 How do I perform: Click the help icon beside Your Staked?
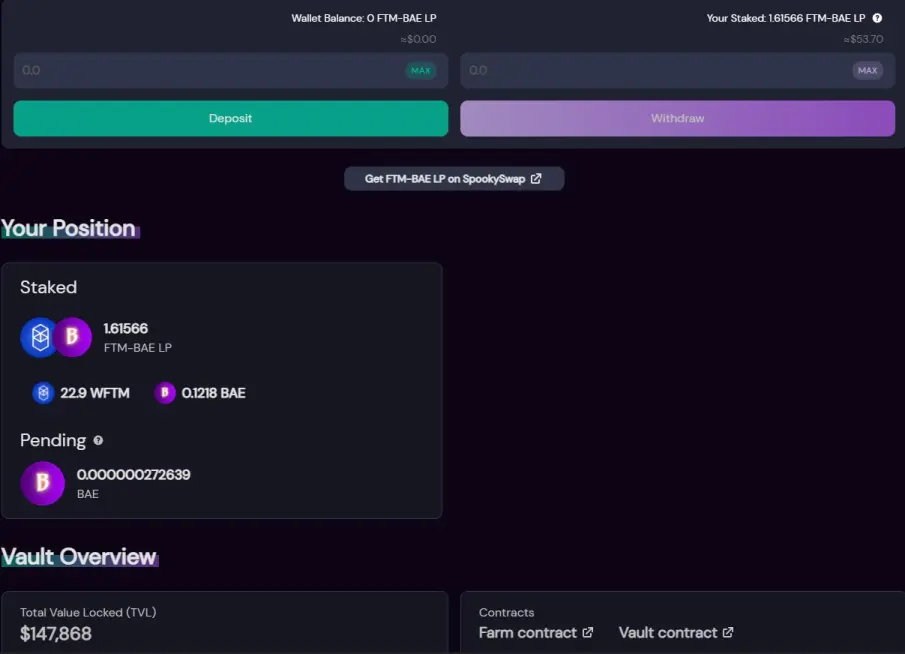877,18
